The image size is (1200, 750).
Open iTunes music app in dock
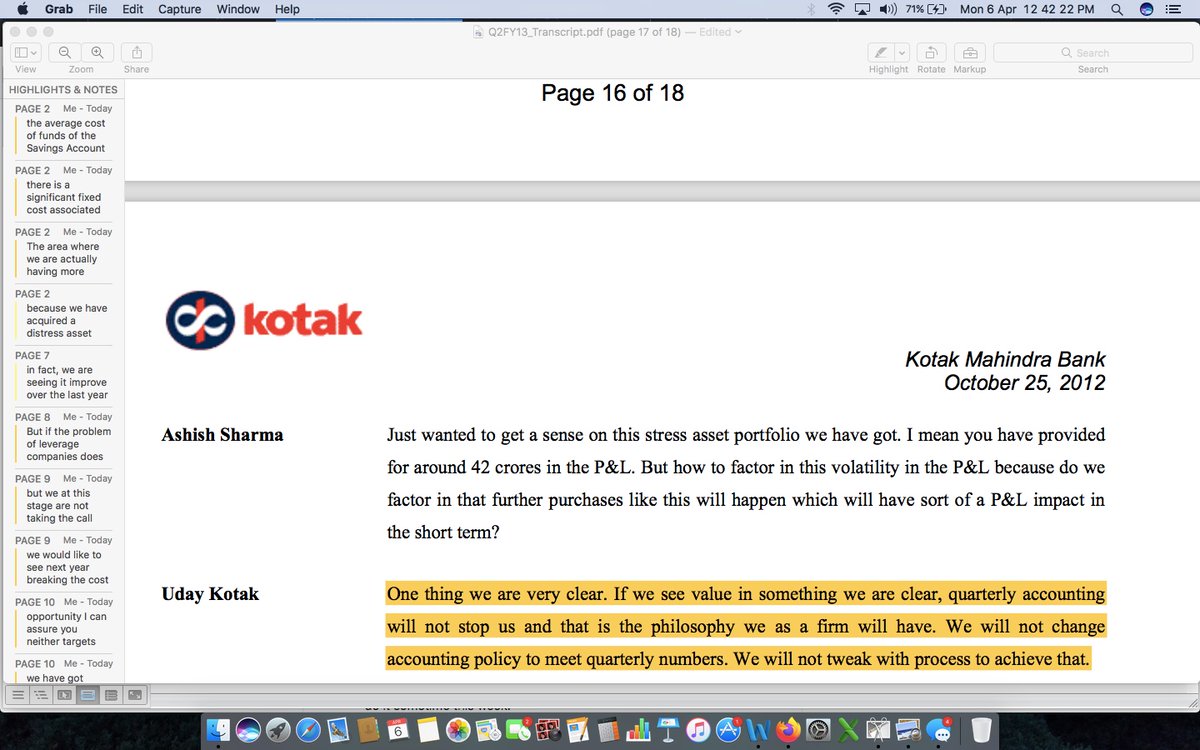click(x=698, y=730)
